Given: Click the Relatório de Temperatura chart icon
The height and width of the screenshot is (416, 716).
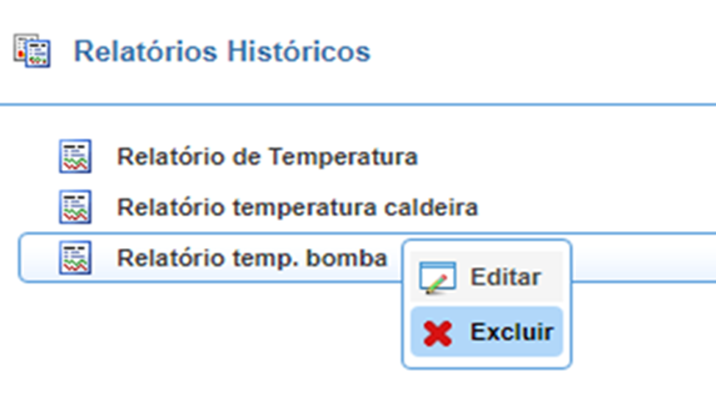Looking at the screenshot, I should coord(75,156).
